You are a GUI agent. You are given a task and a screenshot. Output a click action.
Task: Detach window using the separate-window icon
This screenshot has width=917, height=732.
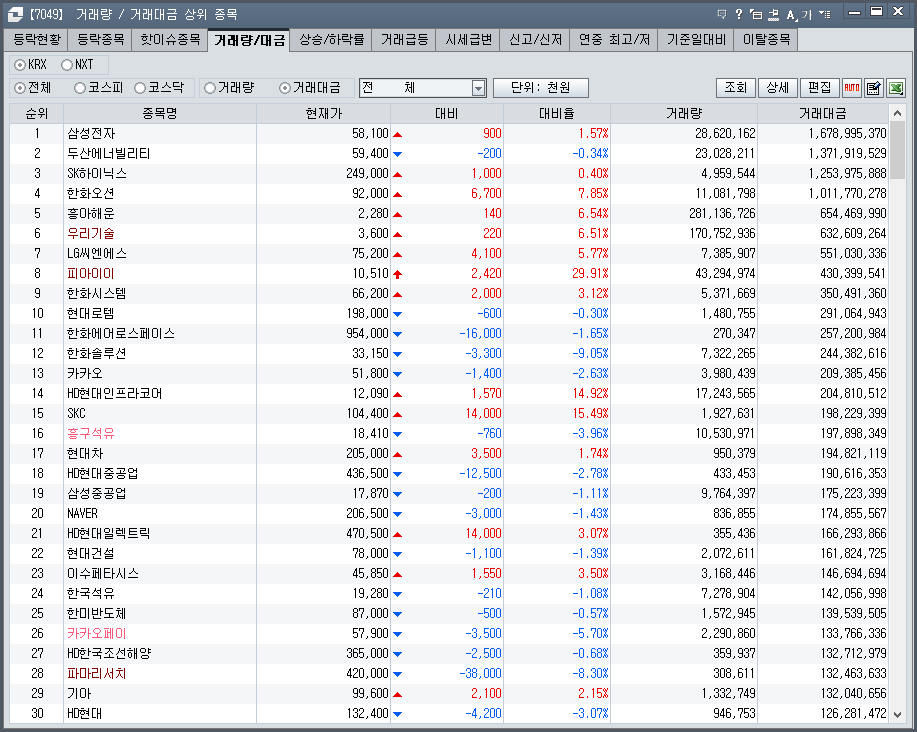[x=756, y=14]
